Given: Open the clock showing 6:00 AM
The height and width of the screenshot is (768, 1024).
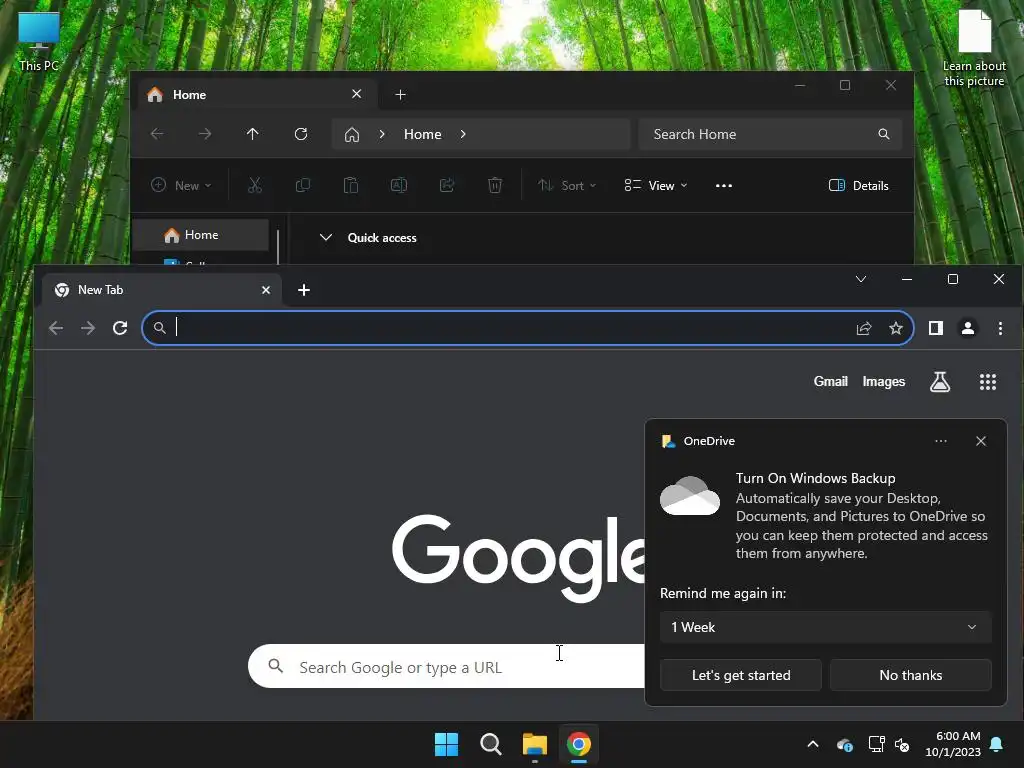Looking at the screenshot, I should [x=953, y=744].
